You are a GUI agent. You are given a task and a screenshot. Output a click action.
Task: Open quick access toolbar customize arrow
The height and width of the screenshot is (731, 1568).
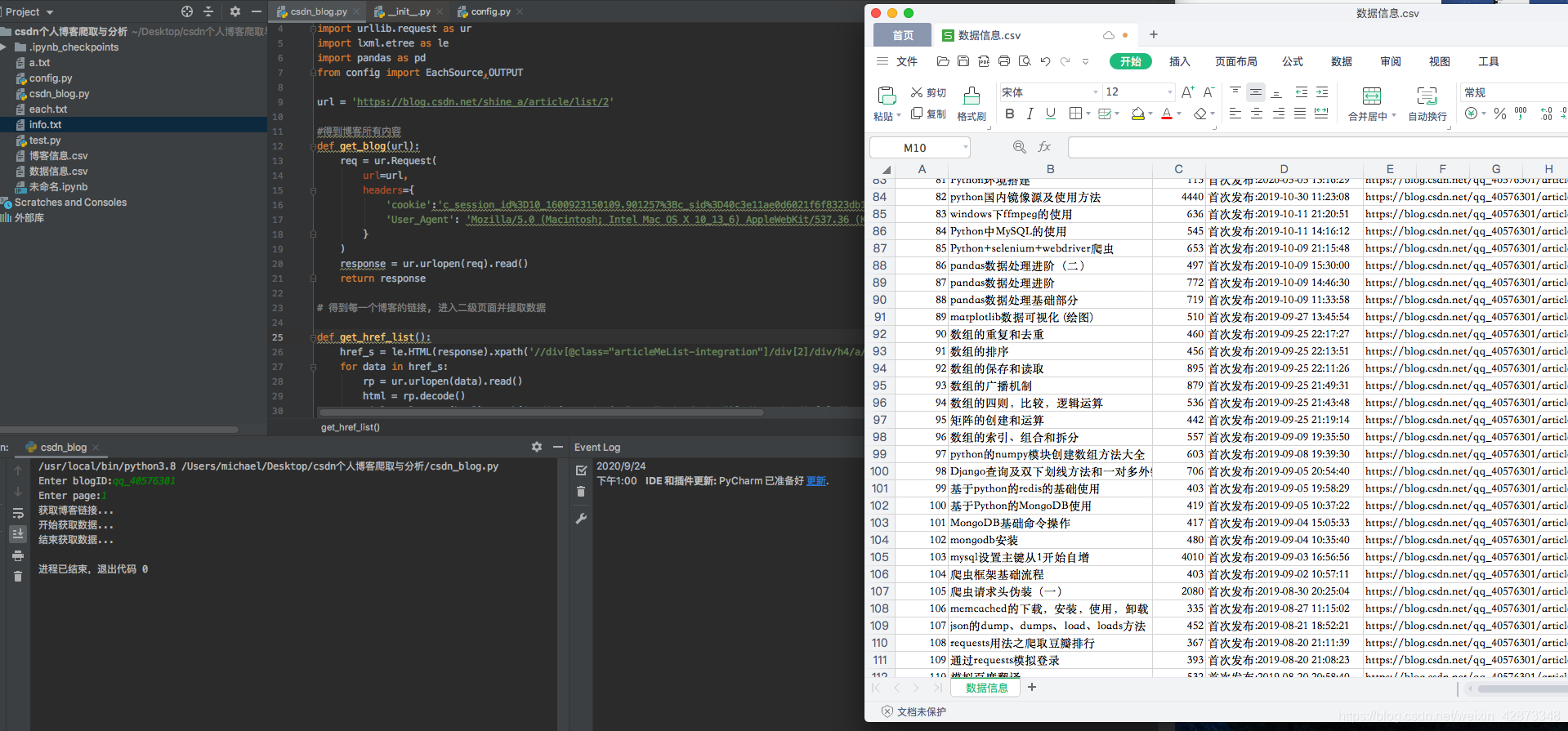pyautogui.click(x=1085, y=61)
